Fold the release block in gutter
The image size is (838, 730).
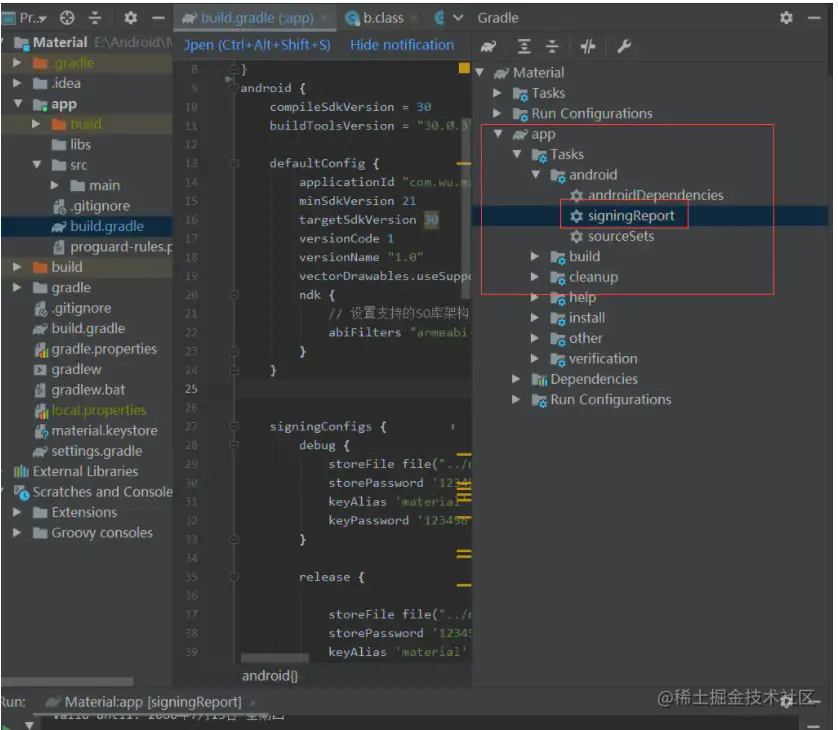[x=234, y=577]
